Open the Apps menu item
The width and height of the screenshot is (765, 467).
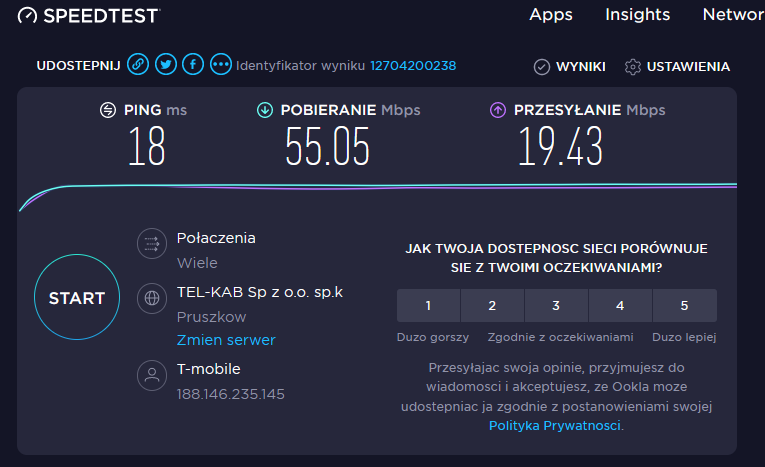[x=551, y=15]
